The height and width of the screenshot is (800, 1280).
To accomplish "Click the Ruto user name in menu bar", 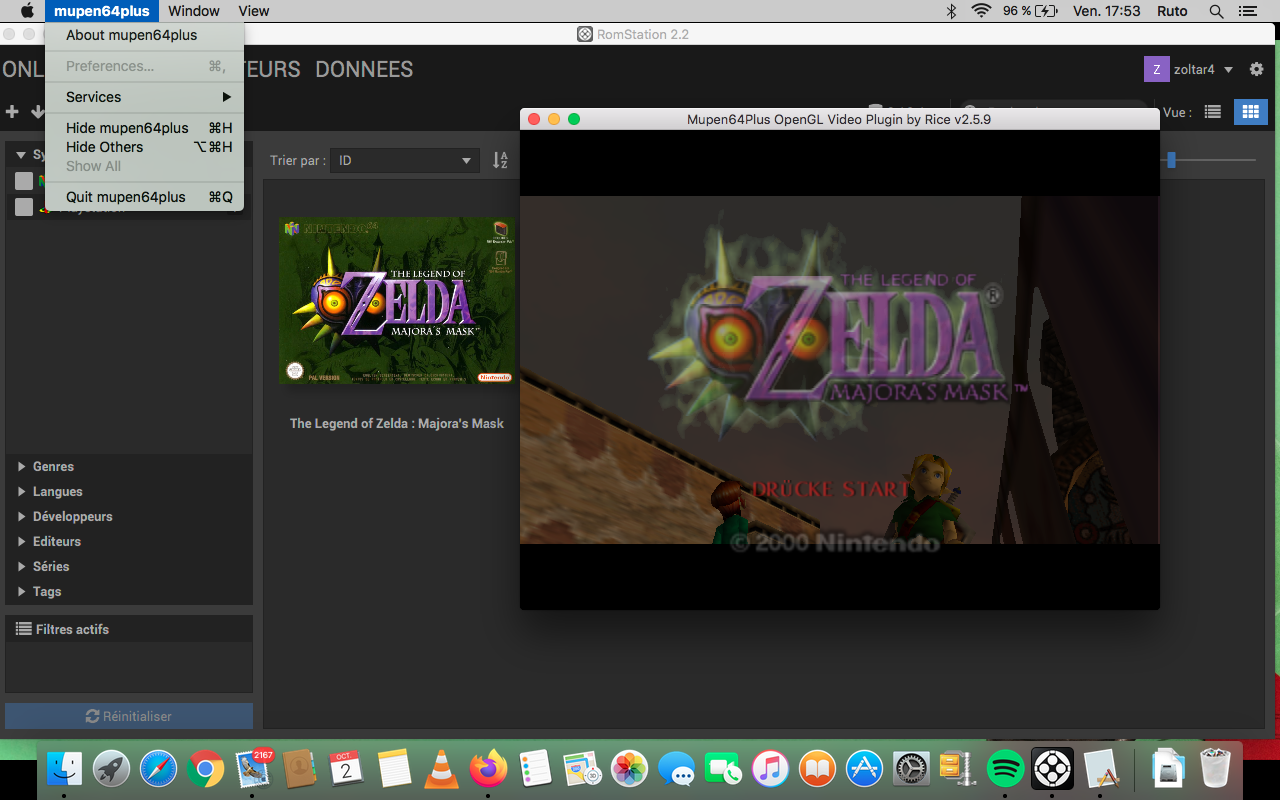I will [1172, 11].
